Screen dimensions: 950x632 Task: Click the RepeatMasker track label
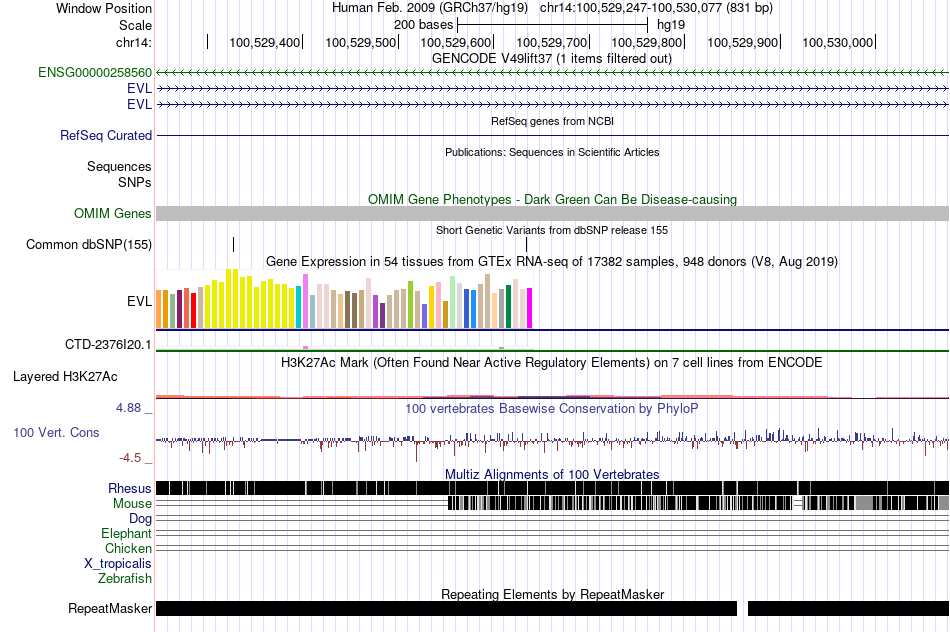pyautogui.click(x=110, y=608)
